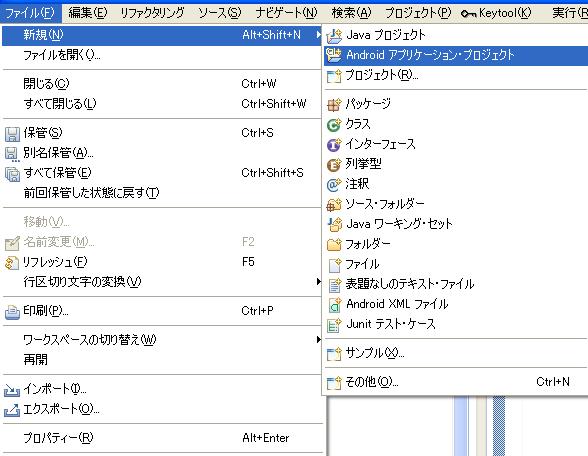
Task: Click the 注釈 annotation icon
Action: click(x=334, y=184)
